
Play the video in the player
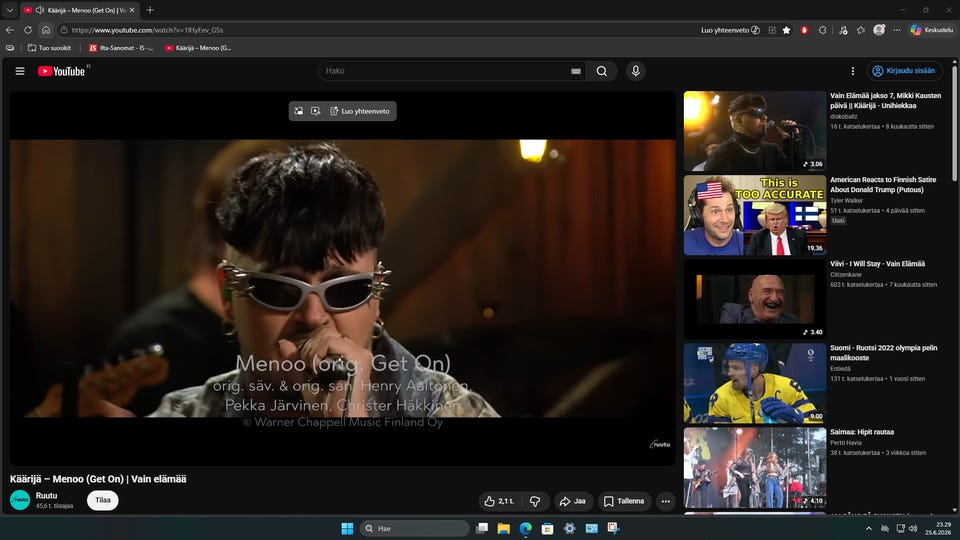click(x=343, y=279)
